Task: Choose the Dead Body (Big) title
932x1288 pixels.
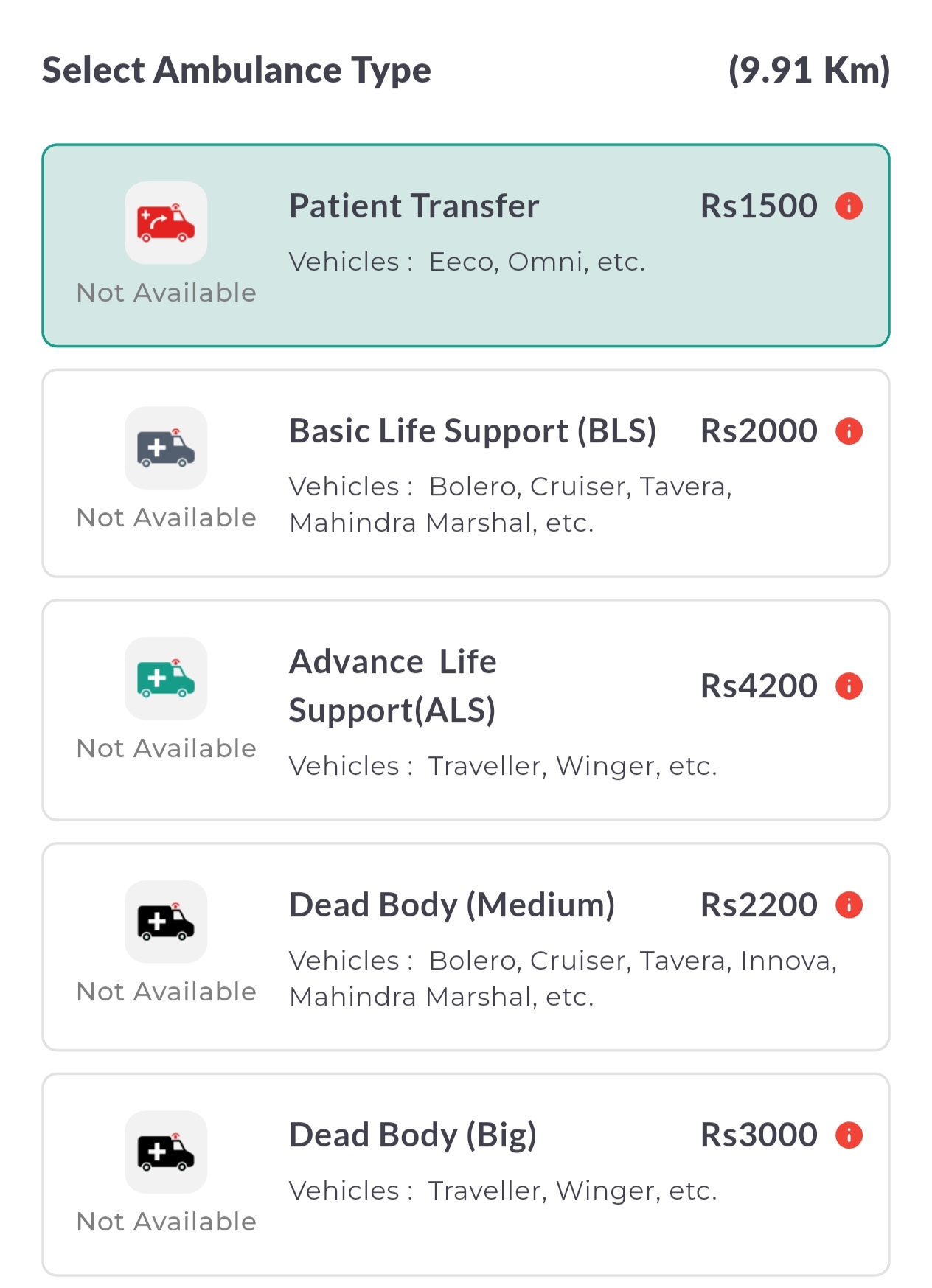Action: tap(412, 1135)
